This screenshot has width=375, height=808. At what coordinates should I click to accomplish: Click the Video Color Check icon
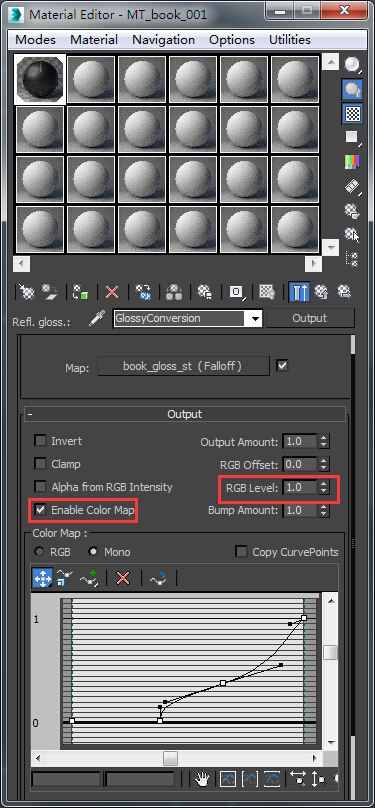coord(352,162)
